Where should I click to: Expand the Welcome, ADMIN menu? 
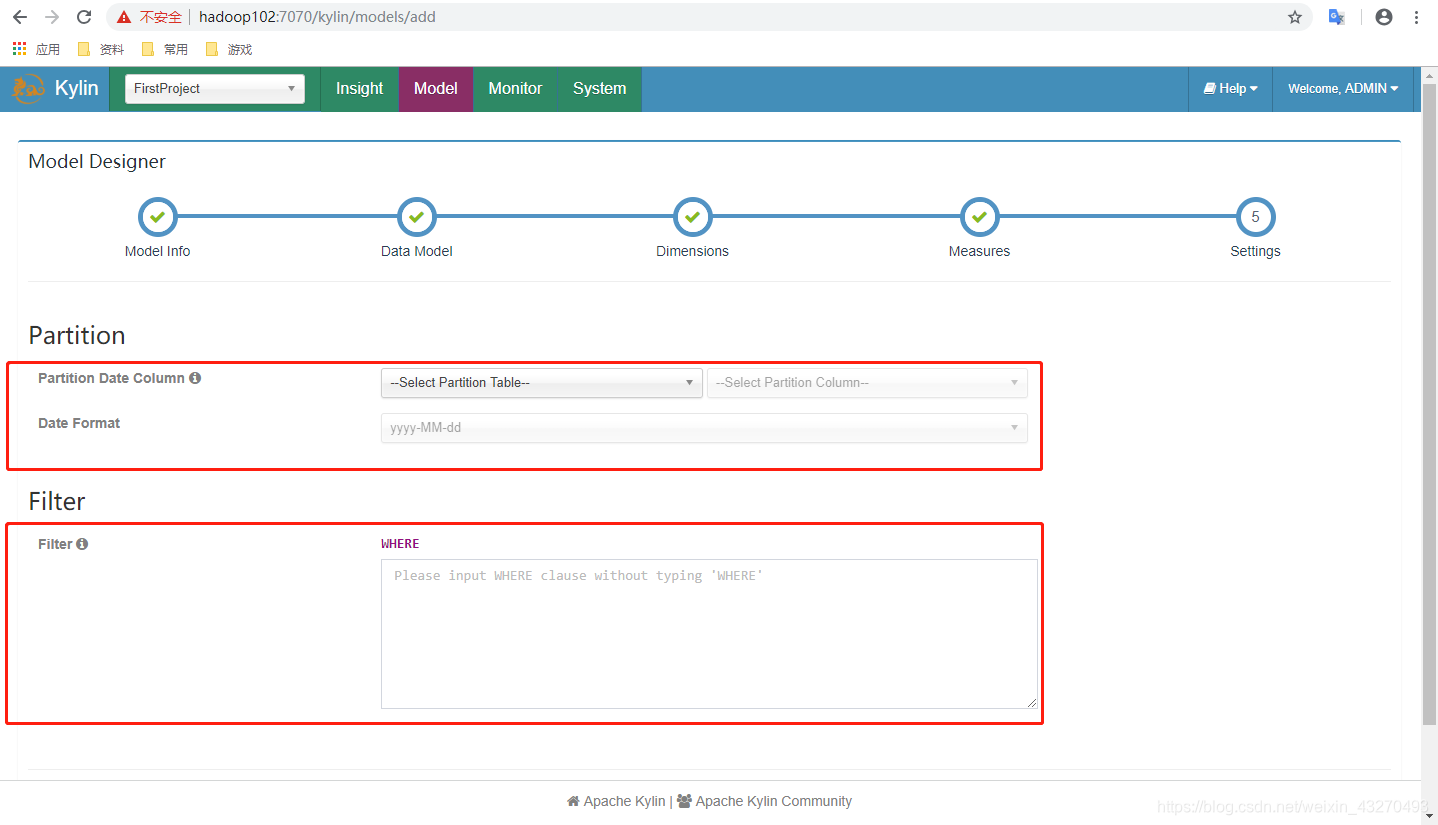[1343, 88]
